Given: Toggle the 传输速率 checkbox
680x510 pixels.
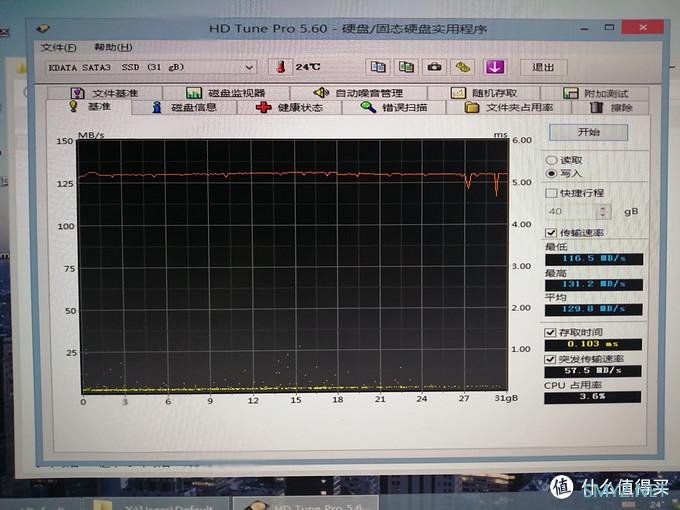Looking at the screenshot, I should pyautogui.click(x=551, y=233).
